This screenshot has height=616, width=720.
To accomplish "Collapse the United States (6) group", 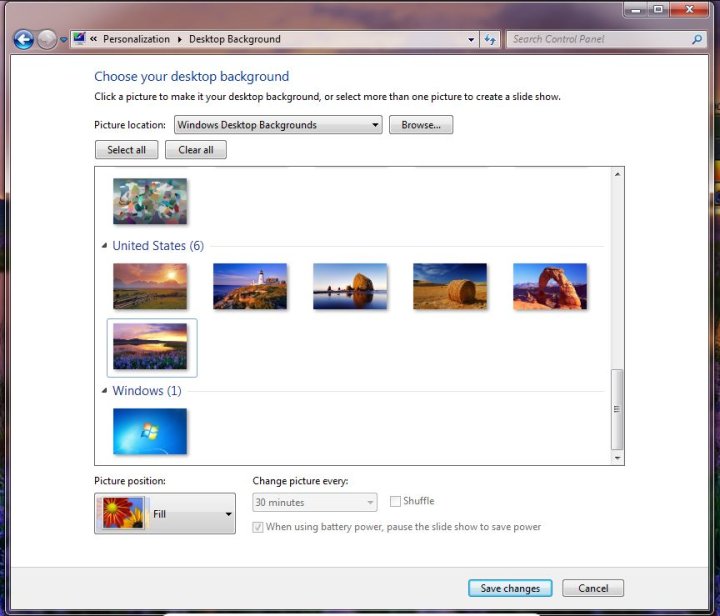I will pyautogui.click(x=104, y=246).
